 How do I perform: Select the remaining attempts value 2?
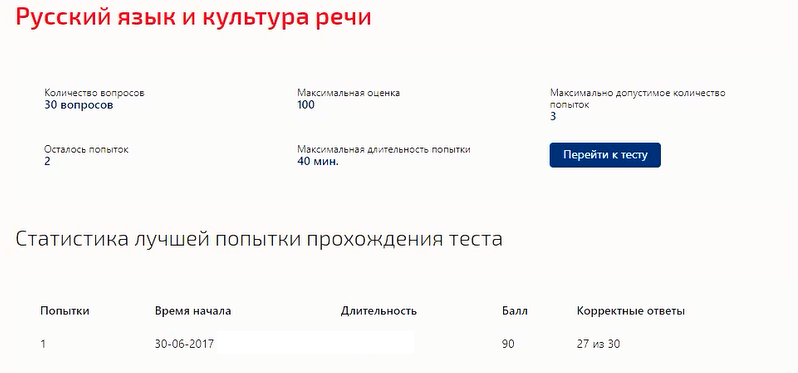(47, 162)
